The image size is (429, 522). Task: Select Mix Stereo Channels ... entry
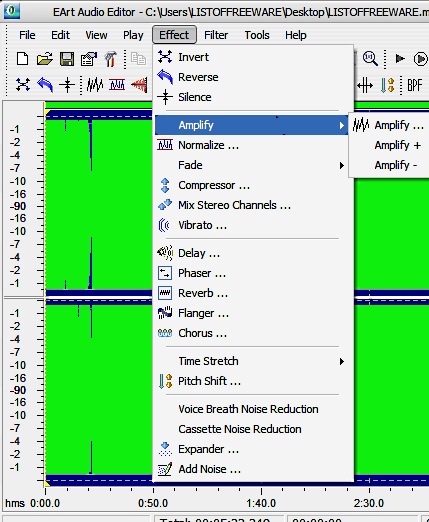coord(252,205)
